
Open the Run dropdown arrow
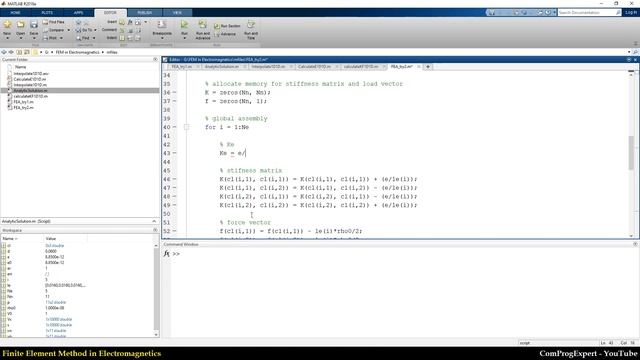tap(184, 38)
